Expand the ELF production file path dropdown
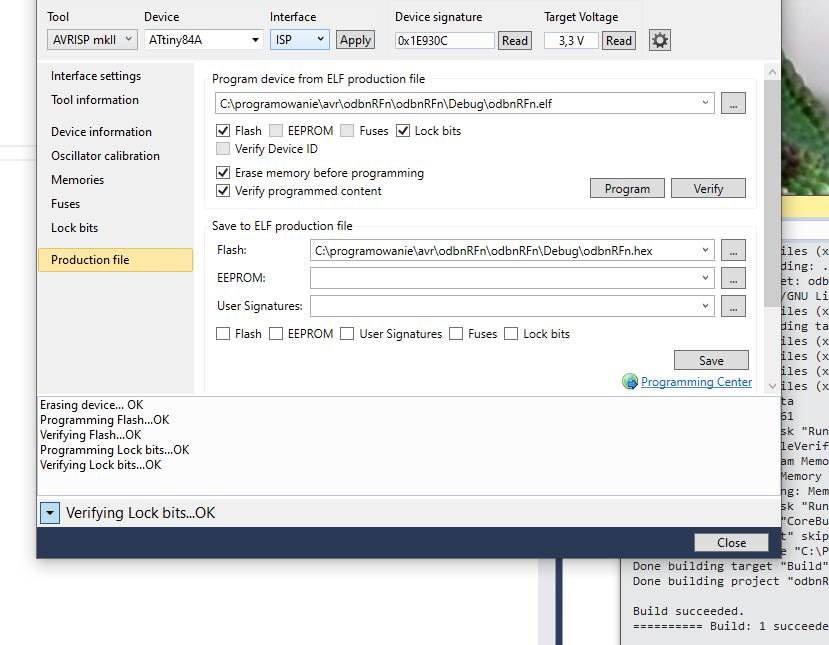Screen dimensions: 829x645 pos(705,103)
